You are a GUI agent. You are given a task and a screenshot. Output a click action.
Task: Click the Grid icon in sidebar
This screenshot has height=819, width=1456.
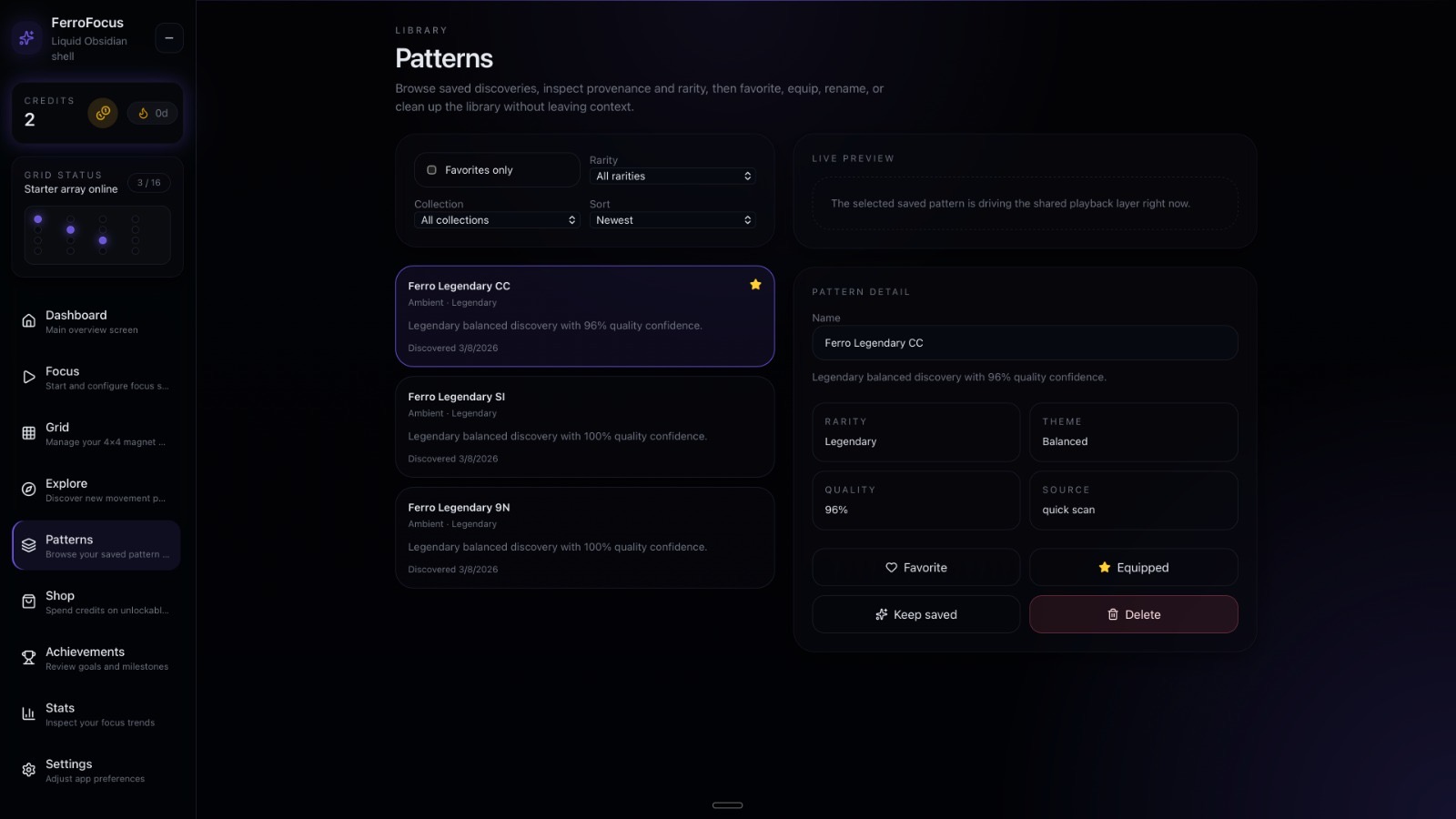[29, 433]
